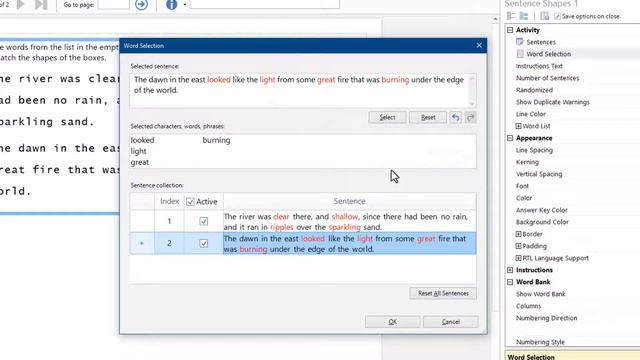Click the next page play arrow icon
Screen dimensions: 640x360
point(20,4)
